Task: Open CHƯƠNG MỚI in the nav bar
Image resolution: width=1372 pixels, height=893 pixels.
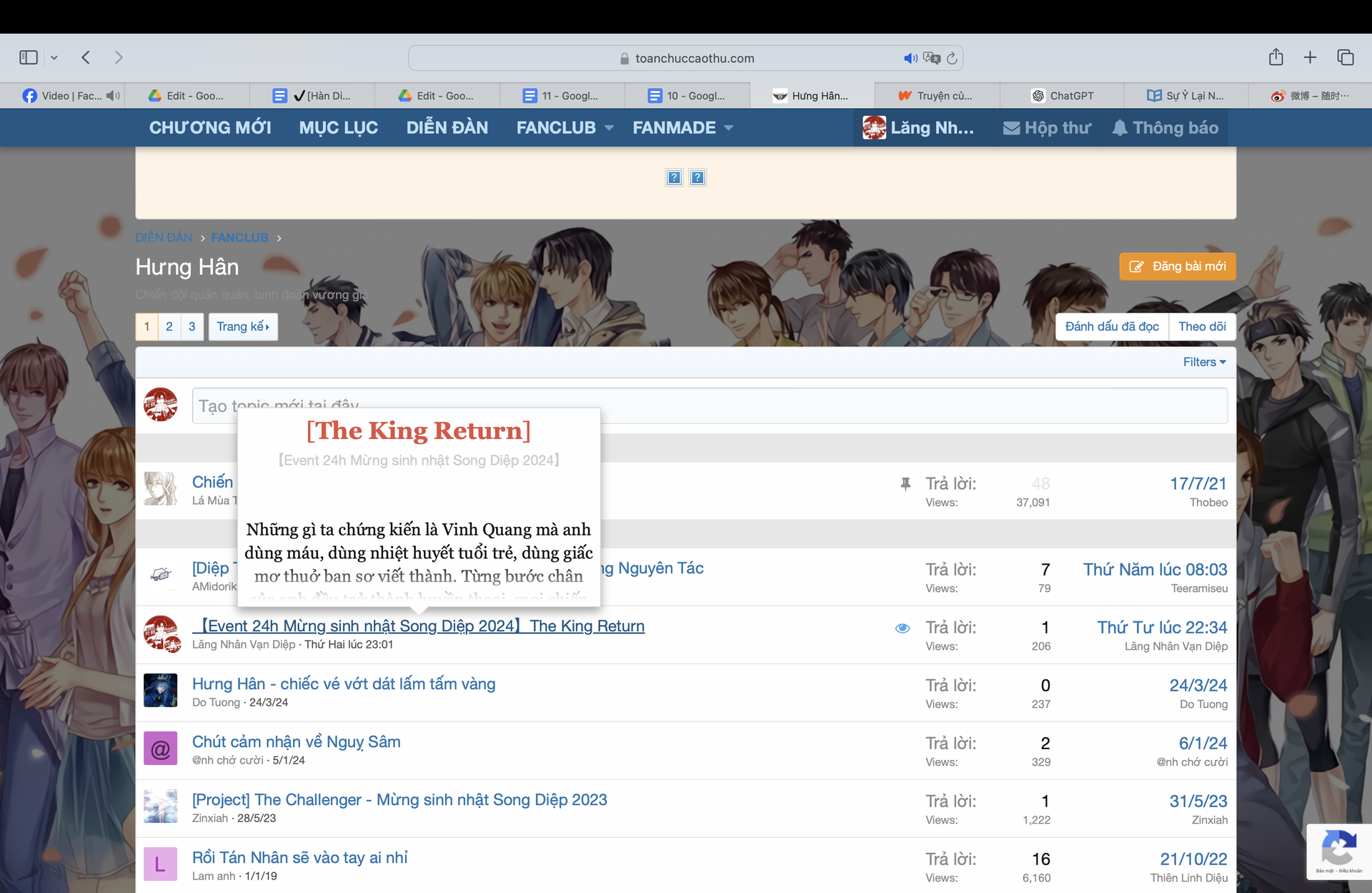Action: point(210,127)
